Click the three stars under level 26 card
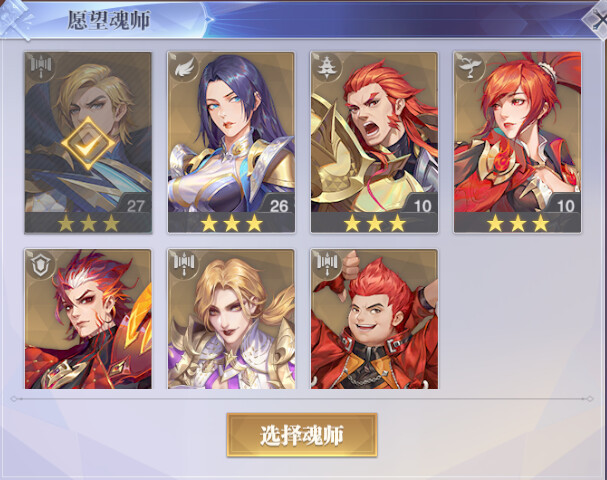Screen dimensions: 607x480 tap(231, 223)
